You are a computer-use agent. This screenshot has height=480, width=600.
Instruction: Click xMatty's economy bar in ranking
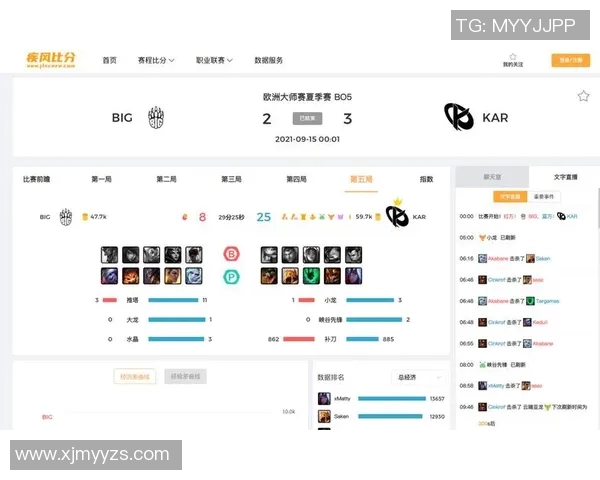[x=390, y=399]
